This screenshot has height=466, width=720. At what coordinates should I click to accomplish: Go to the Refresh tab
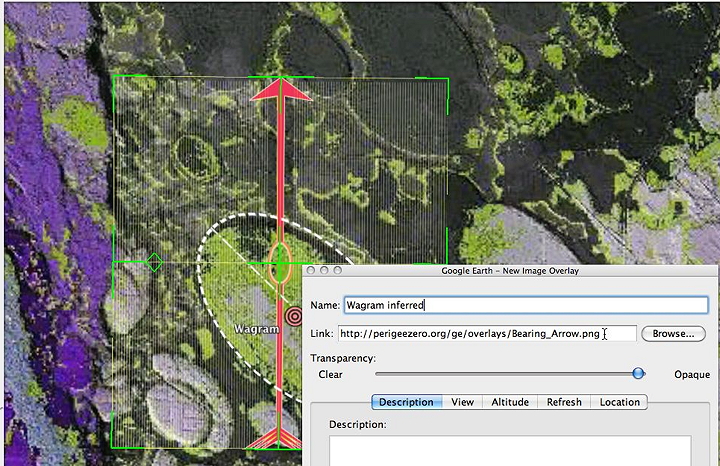[564, 402]
